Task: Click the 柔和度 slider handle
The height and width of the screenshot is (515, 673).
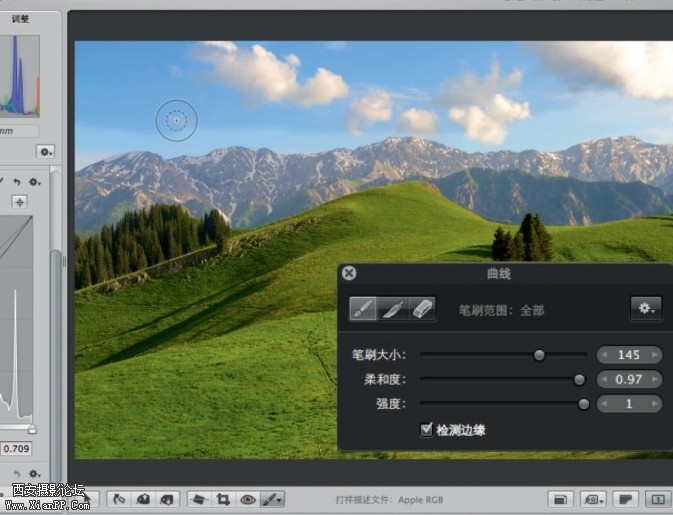Action: [x=578, y=380]
